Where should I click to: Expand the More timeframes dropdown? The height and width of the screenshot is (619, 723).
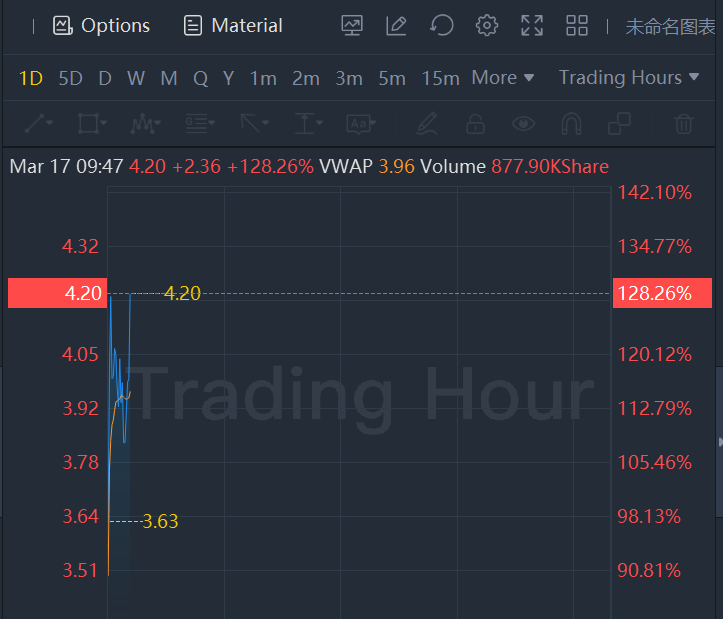[x=503, y=78]
